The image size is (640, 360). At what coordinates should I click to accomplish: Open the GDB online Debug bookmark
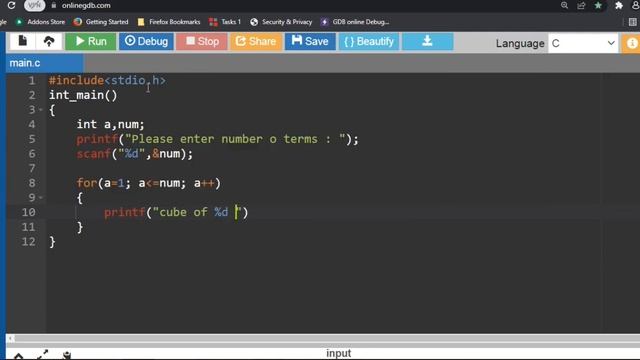[x=355, y=22]
